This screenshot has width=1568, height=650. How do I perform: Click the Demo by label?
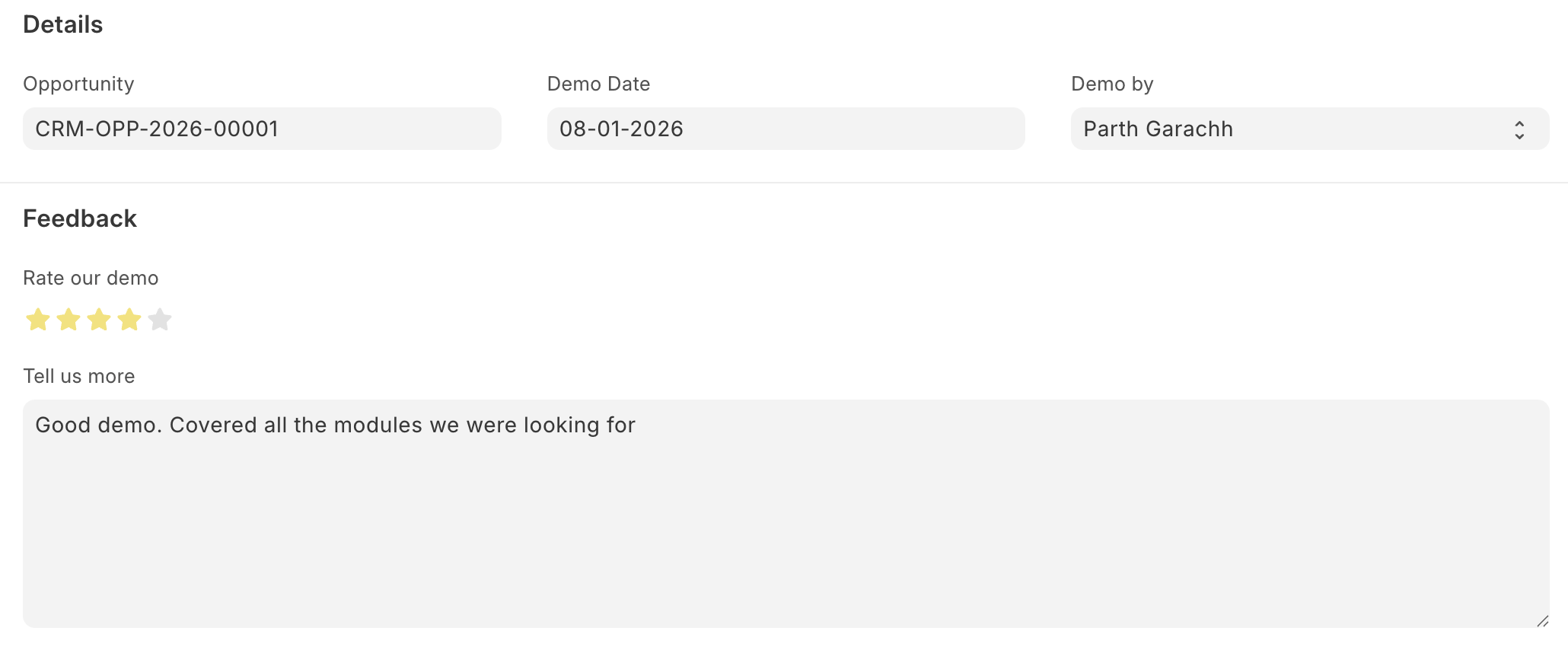(x=1112, y=84)
